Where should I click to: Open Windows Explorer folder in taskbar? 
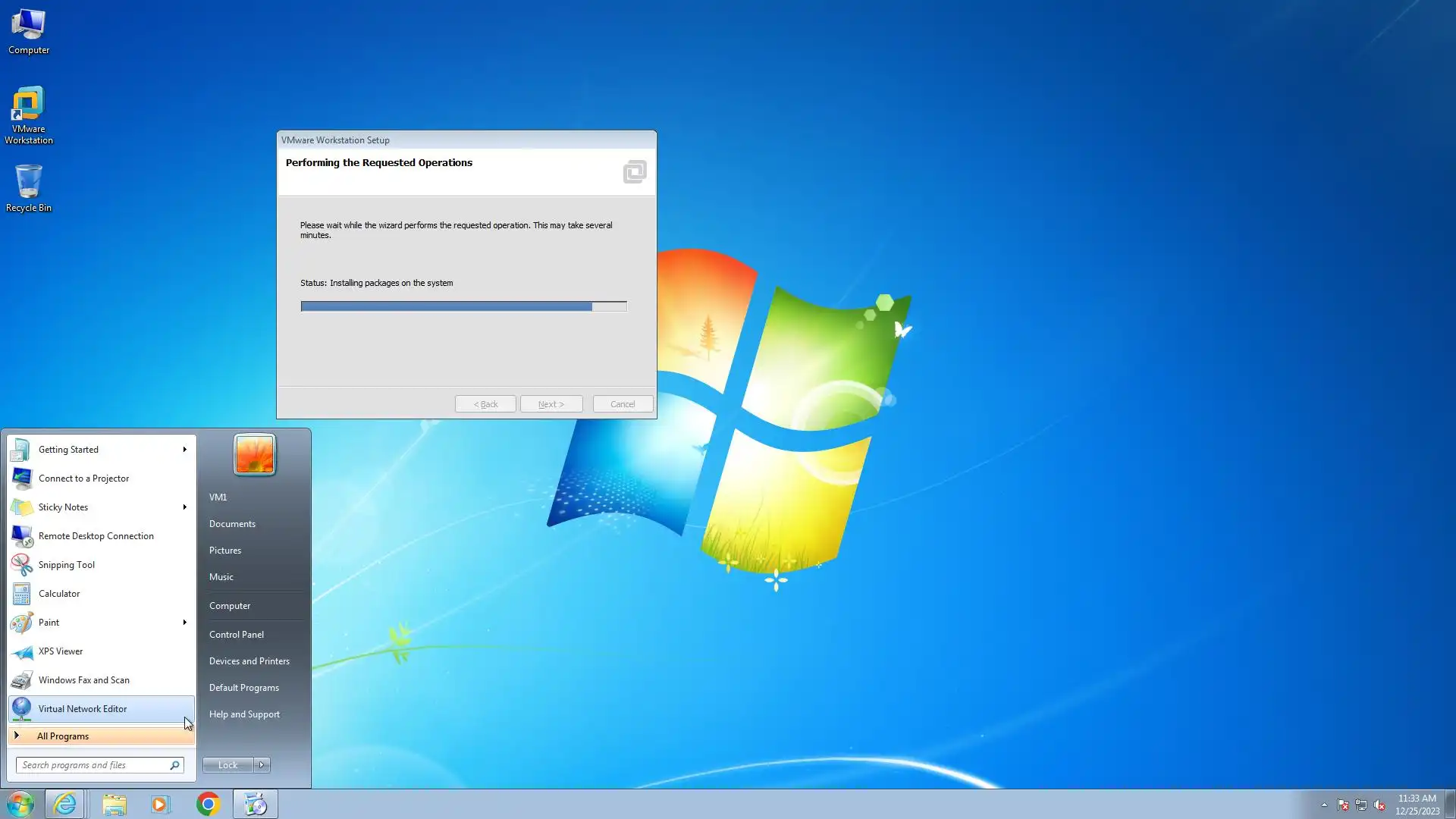[x=114, y=804]
